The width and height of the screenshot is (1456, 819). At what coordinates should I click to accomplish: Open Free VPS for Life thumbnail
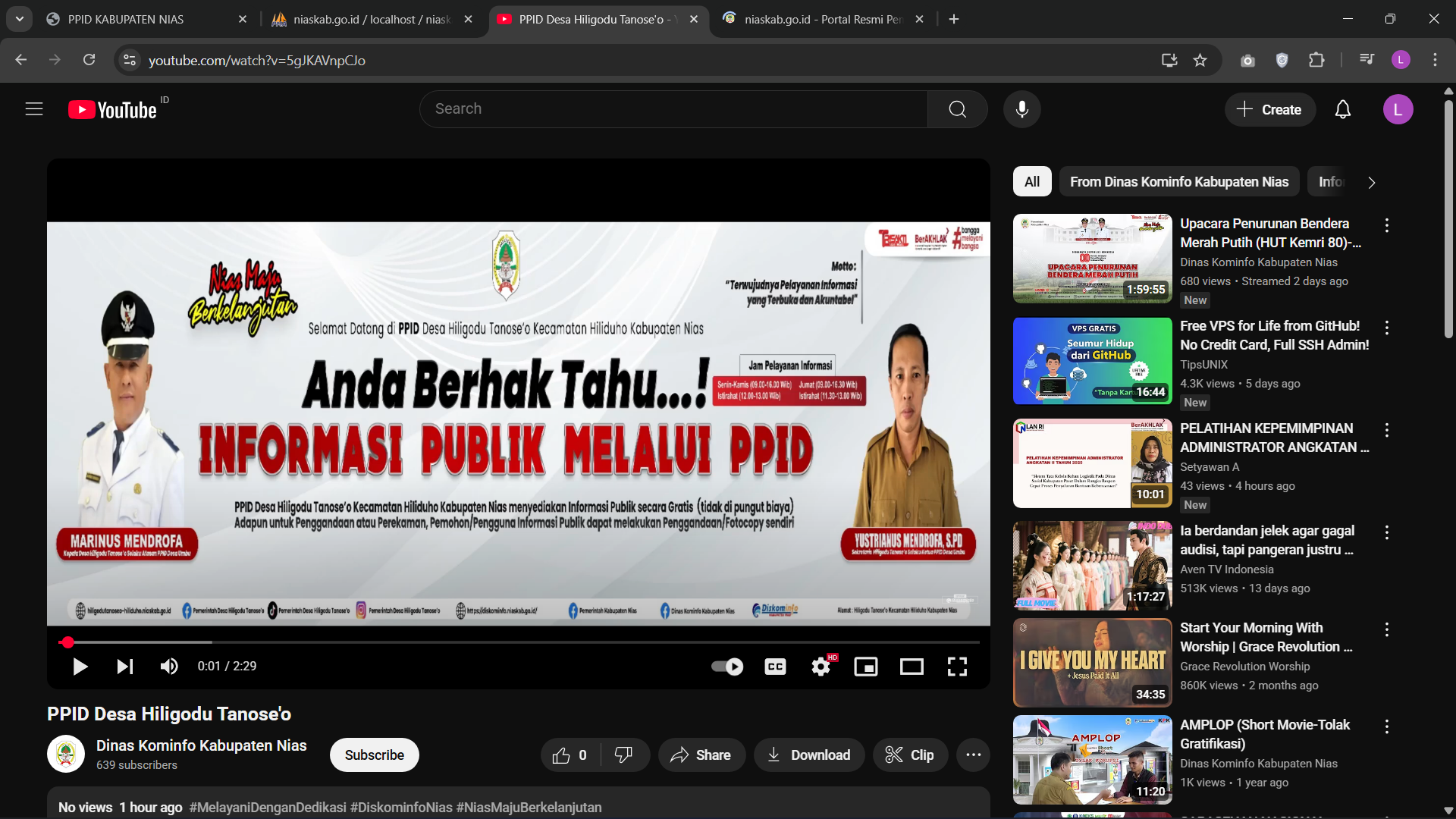(x=1092, y=361)
